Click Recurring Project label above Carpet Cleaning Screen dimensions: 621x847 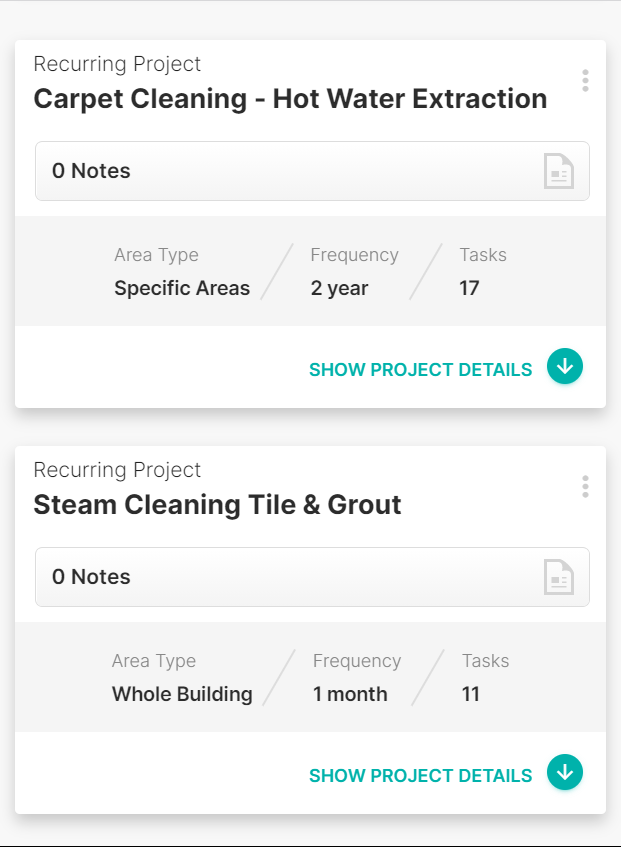(117, 64)
